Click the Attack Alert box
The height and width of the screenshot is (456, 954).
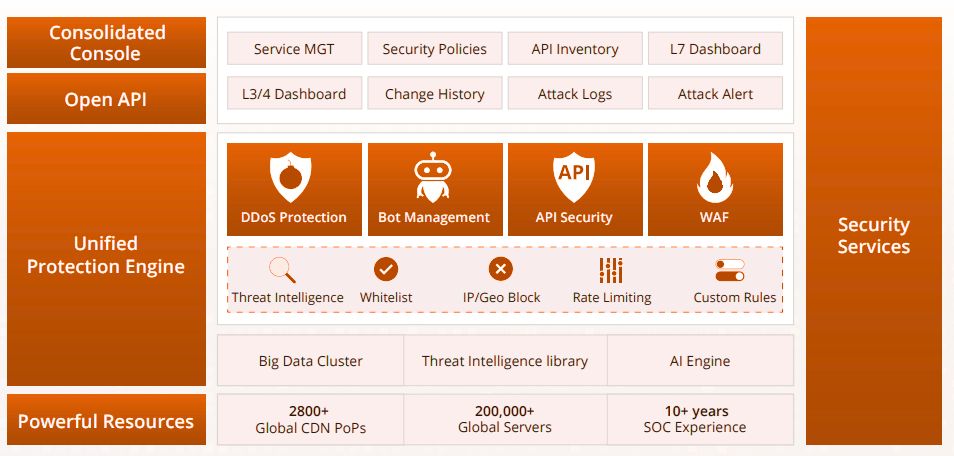715,94
